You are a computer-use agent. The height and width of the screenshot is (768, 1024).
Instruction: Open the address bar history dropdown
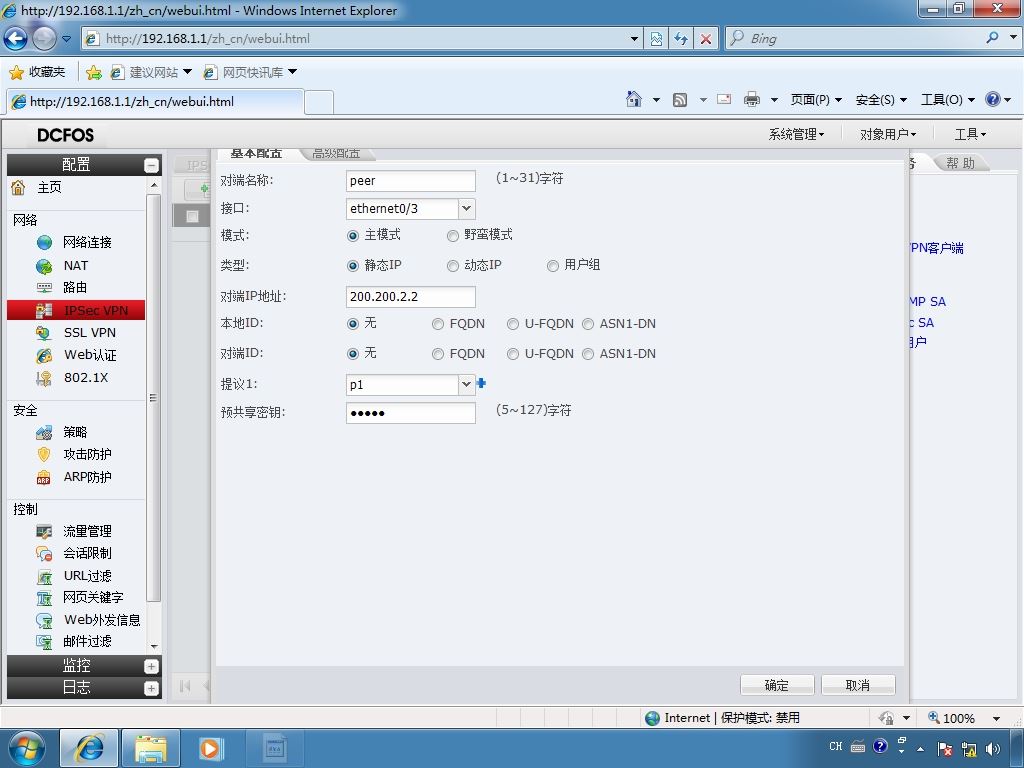pos(633,39)
